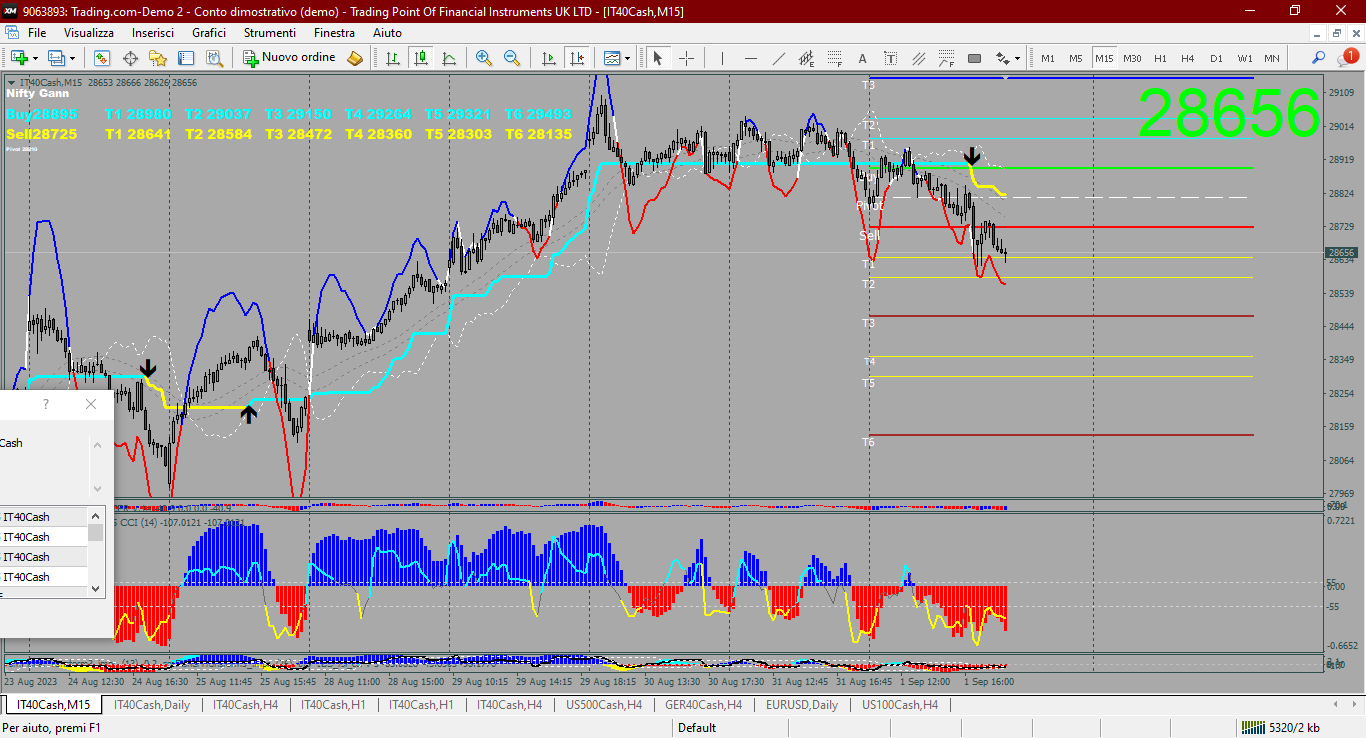Screen dimensions: 1366x738
Task: Switch to US100Cash,H4 chart tab
Action: pos(900,705)
